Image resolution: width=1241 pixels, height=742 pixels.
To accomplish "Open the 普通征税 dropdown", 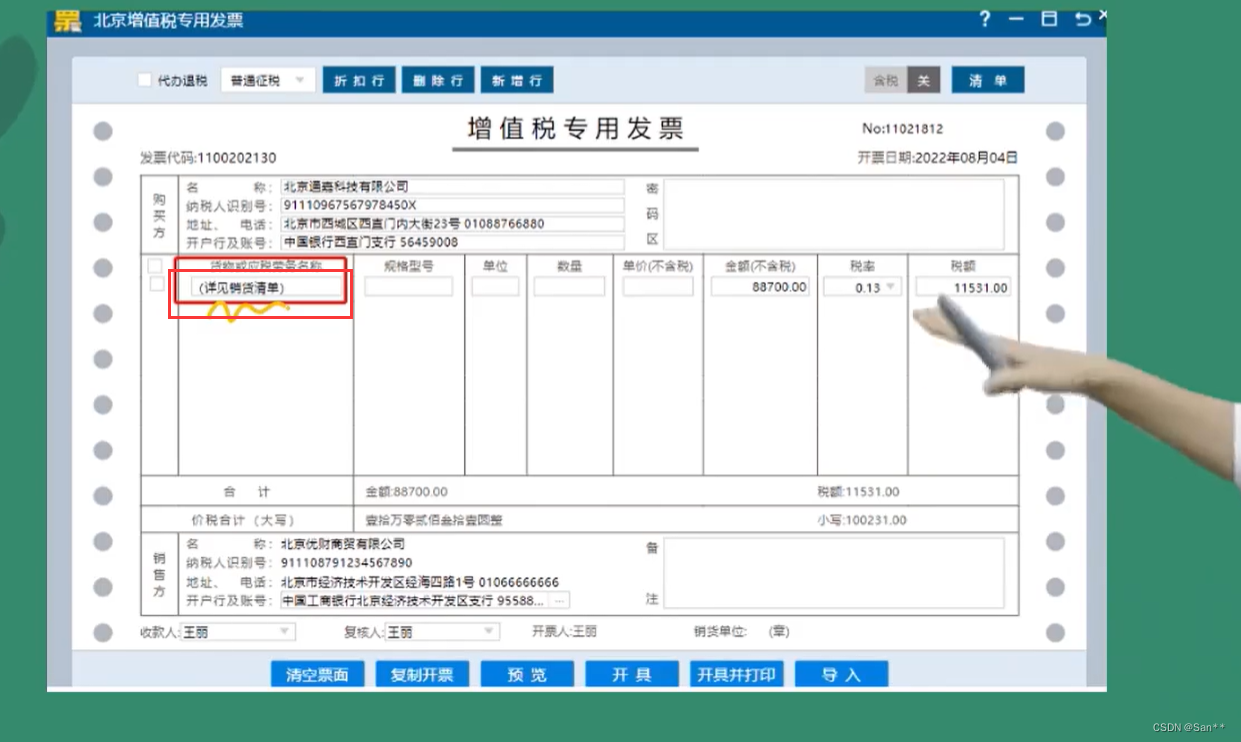I will [x=268, y=80].
